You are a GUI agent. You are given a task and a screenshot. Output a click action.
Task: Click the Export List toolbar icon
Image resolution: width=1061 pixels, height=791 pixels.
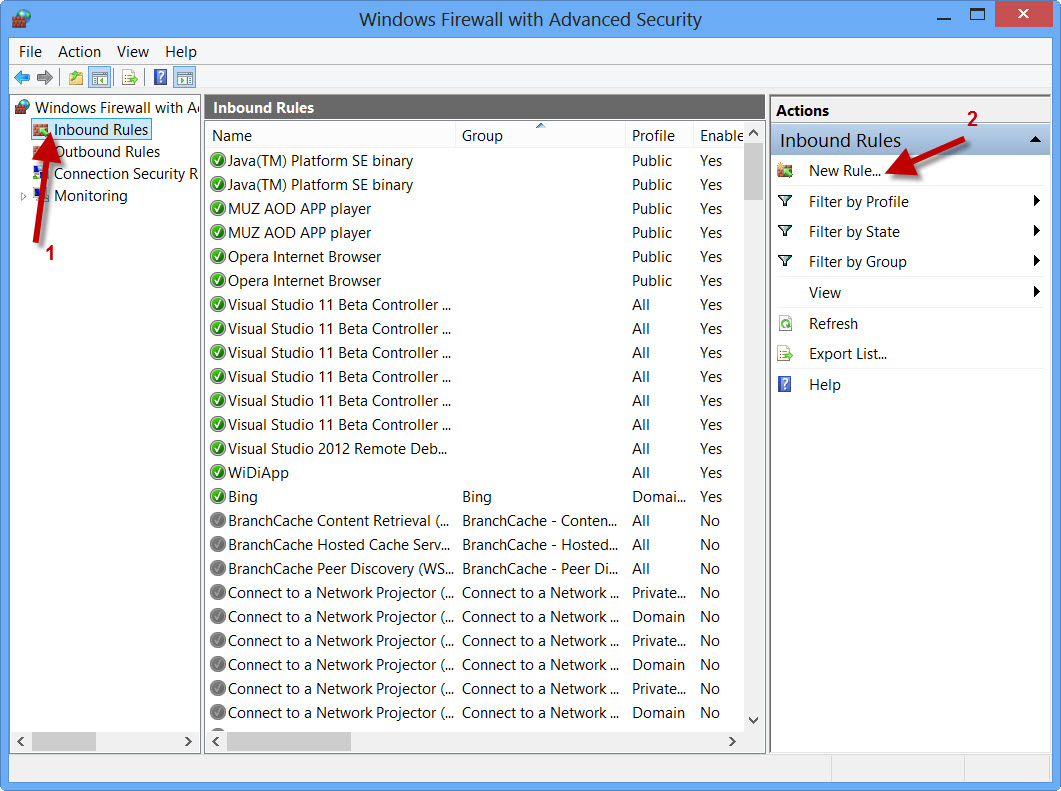129,78
